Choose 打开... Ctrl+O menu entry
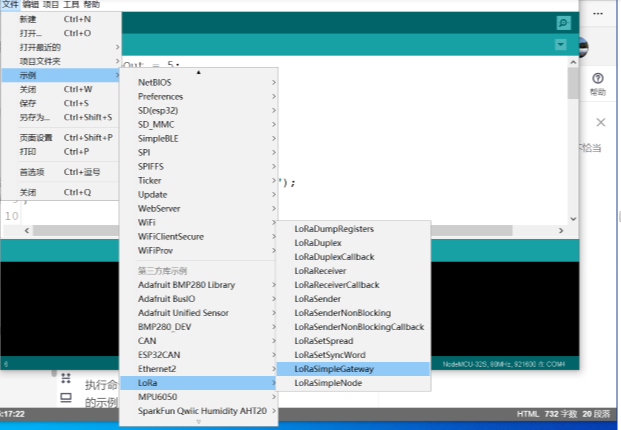The height and width of the screenshot is (430, 621). pos(61,33)
